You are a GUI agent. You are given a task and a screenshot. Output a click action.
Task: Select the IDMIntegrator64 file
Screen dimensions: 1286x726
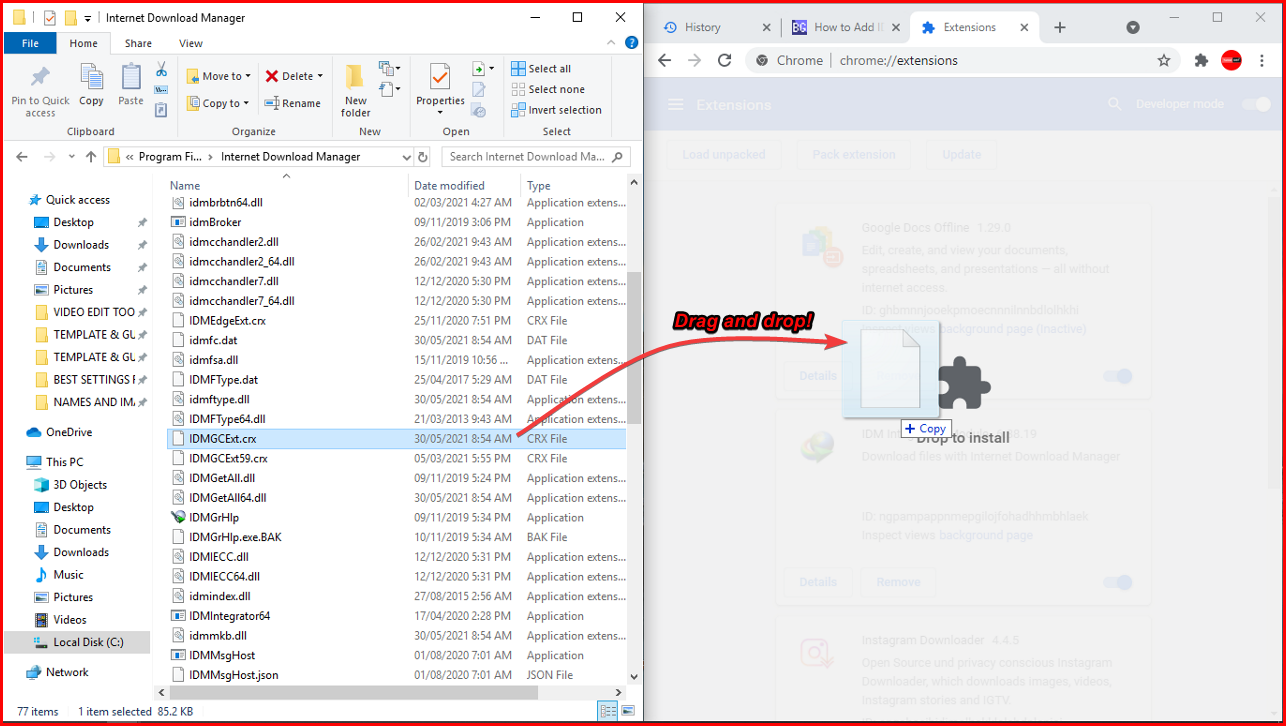pos(229,616)
